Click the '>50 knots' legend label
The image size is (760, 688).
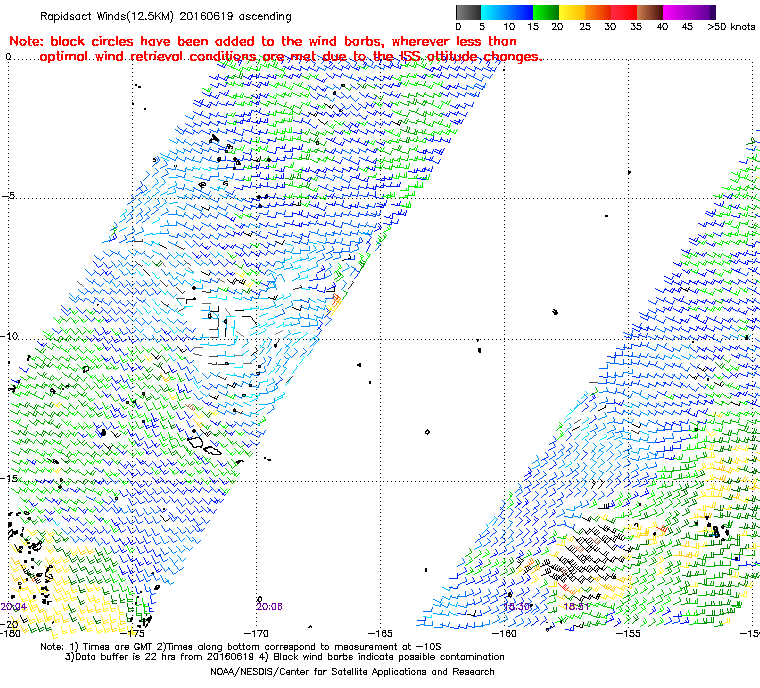tap(731, 27)
